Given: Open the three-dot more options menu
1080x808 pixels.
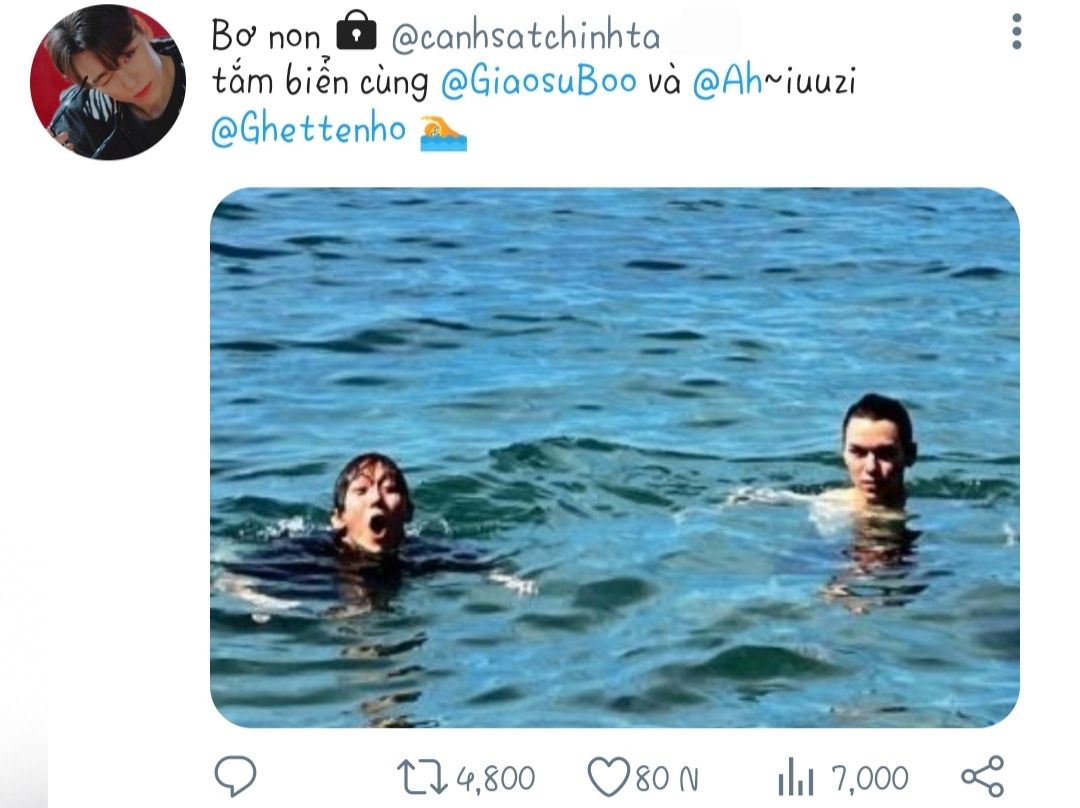Looking at the screenshot, I should 1016,32.
